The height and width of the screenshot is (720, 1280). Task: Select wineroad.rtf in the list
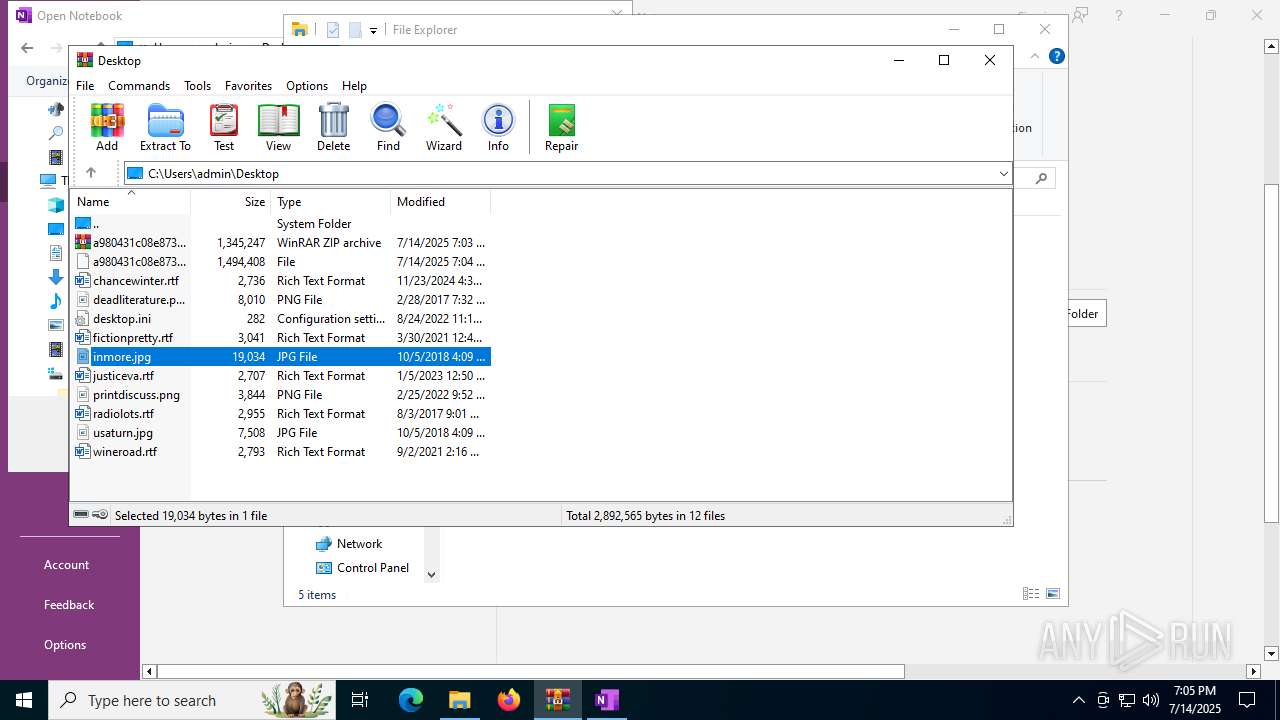tap(281, 452)
